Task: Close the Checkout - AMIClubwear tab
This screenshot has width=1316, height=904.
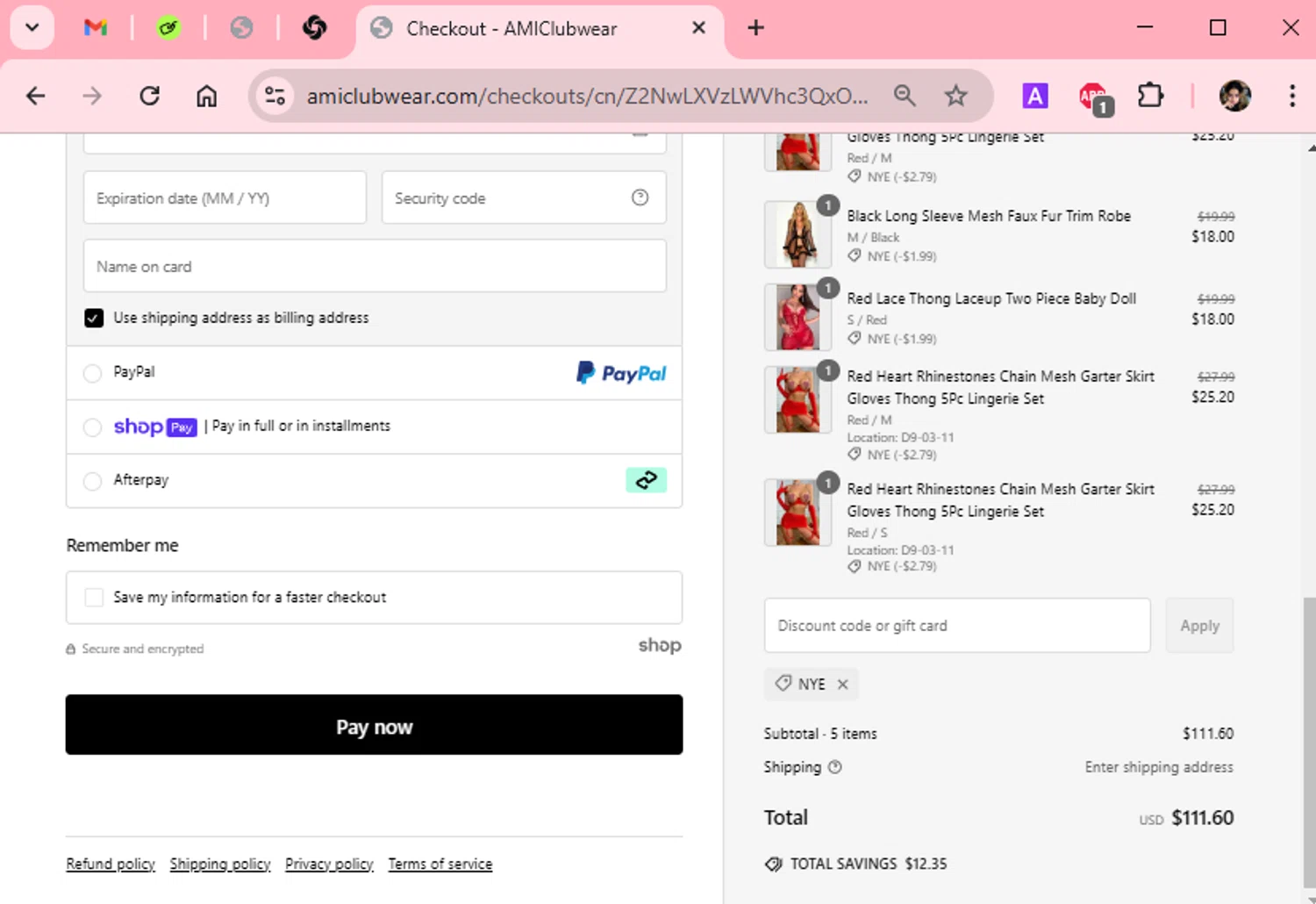Action: [x=698, y=28]
